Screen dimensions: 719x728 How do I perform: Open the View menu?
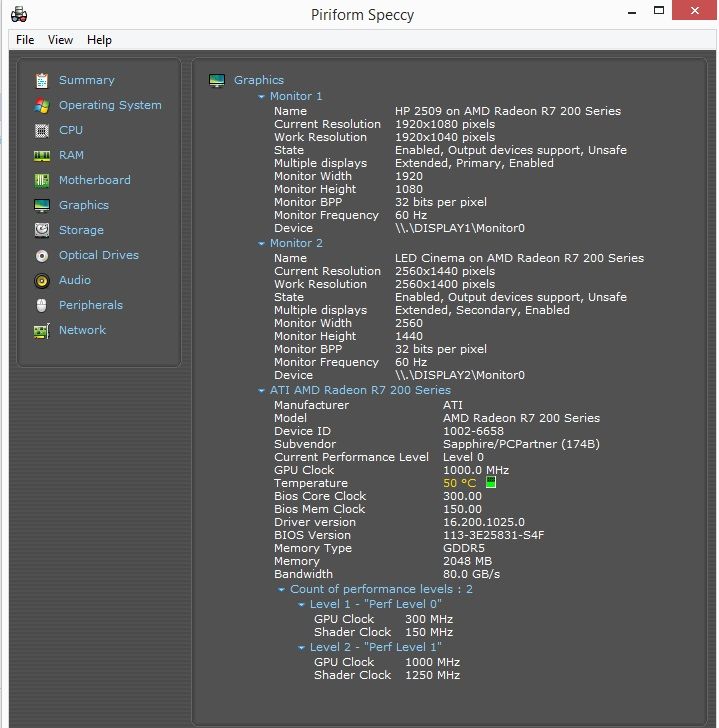(60, 40)
